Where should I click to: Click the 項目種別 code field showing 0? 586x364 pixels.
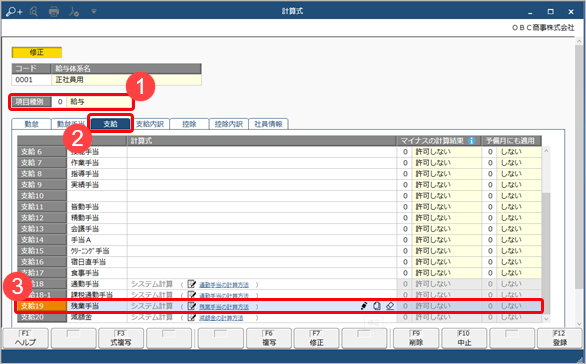[x=59, y=102]
